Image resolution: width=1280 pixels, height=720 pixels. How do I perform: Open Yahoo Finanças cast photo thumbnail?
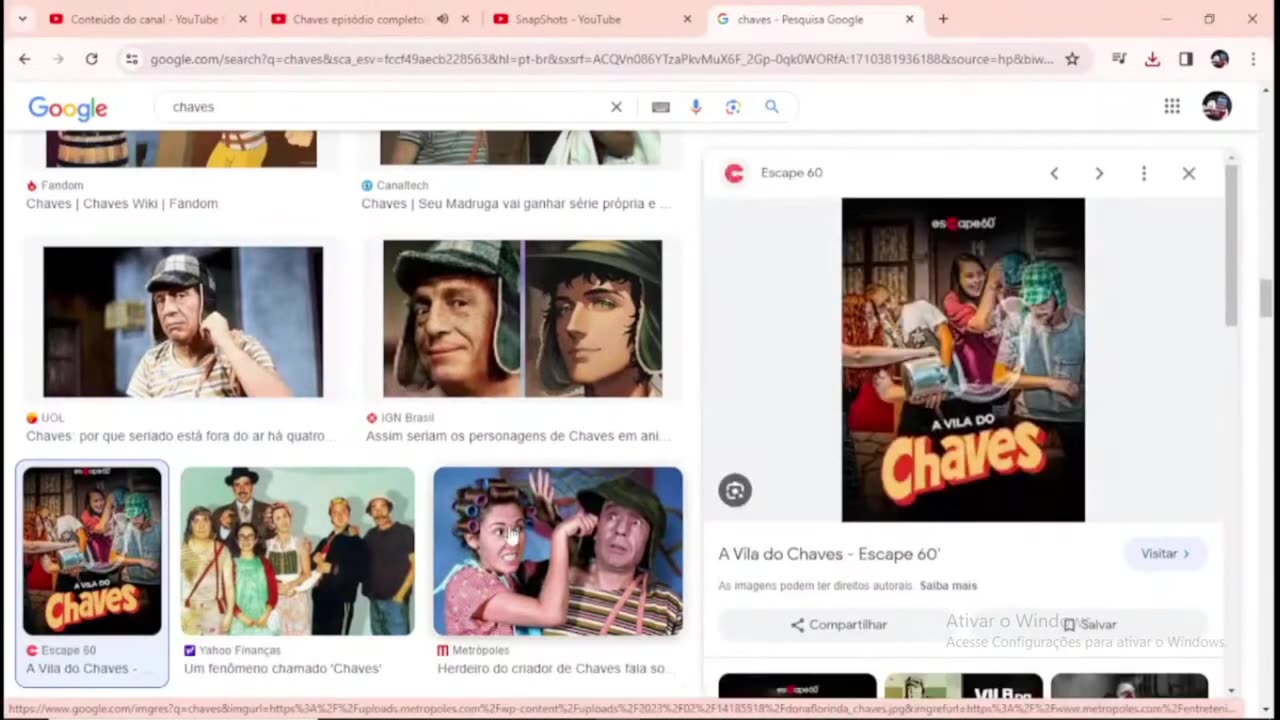point(298,551)
